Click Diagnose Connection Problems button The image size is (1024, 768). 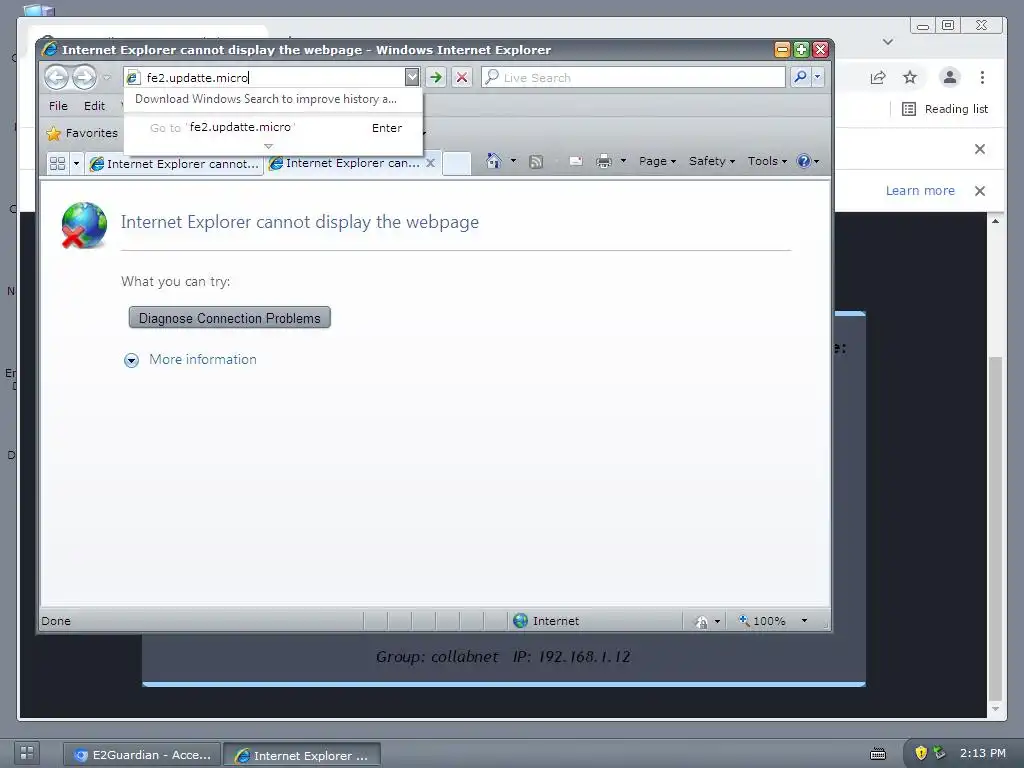click(x=230, y=318)
